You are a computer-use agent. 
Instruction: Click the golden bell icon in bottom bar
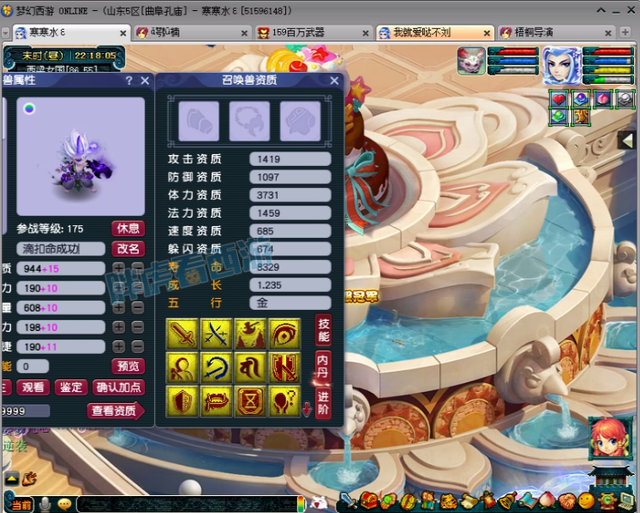508,502
